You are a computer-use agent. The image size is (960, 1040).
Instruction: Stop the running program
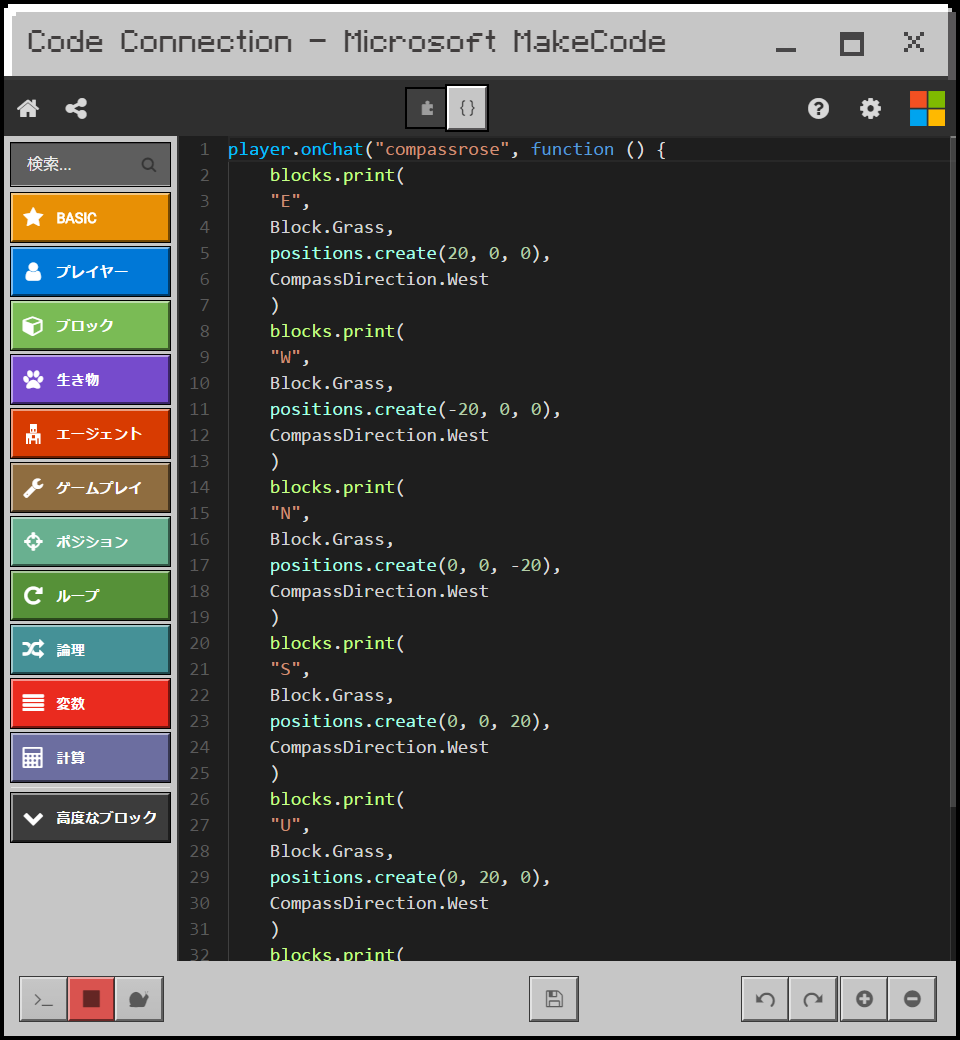point(91,999)
